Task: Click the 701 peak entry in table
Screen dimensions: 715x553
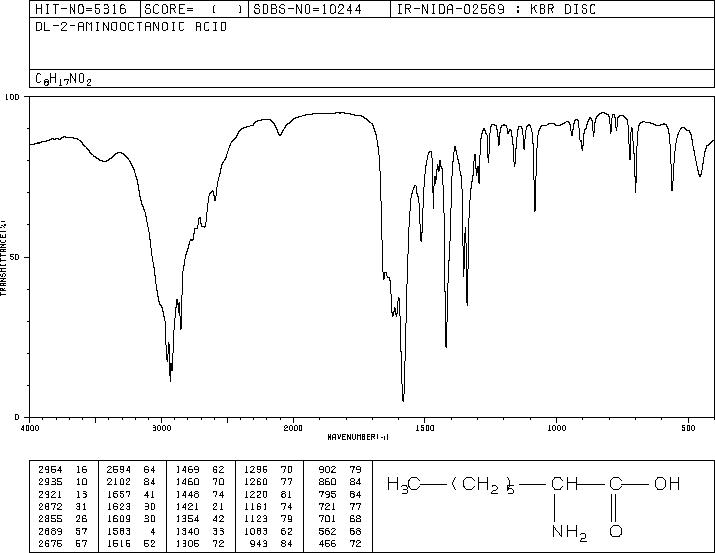Action: pyautogui.click(x=340, y=519)
